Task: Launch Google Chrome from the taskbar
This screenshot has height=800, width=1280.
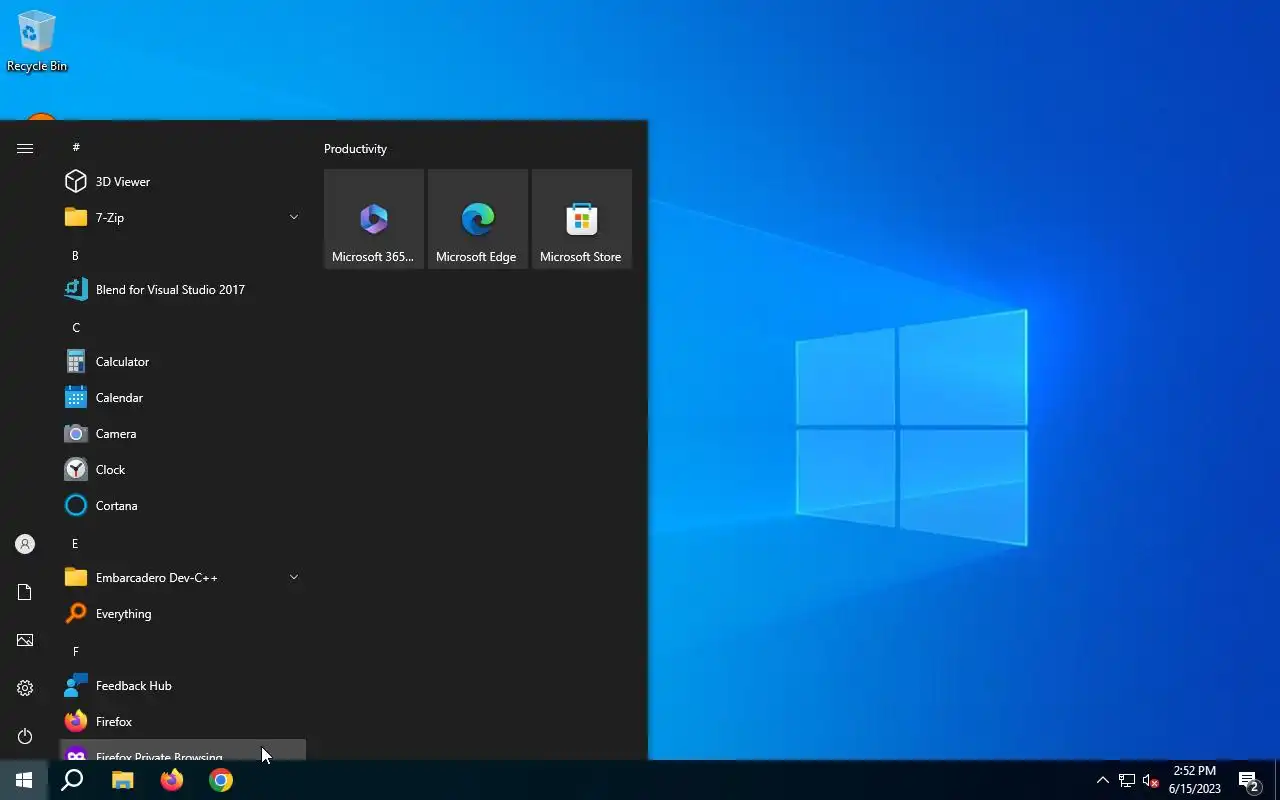Action: point(221,780)
